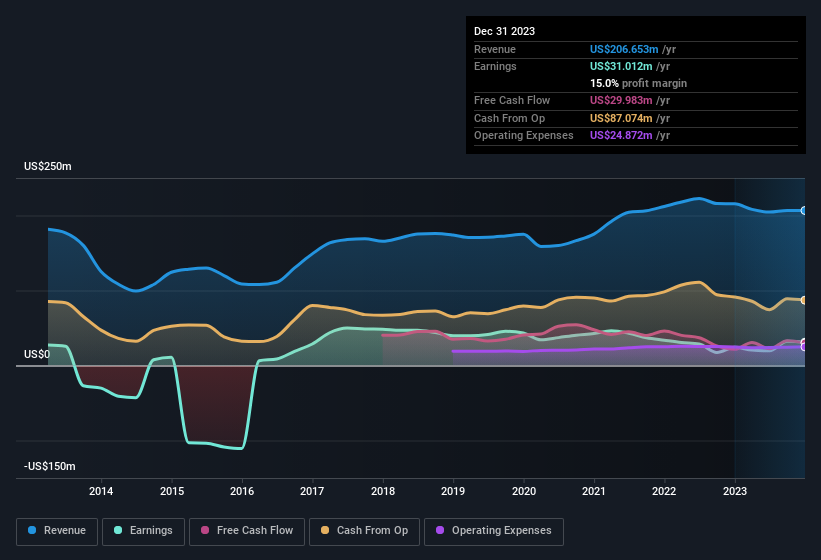The height and width of the screenshot is (560, 821).
Task: Click the 2016 x-axis label
Action: tap(242, 491)
